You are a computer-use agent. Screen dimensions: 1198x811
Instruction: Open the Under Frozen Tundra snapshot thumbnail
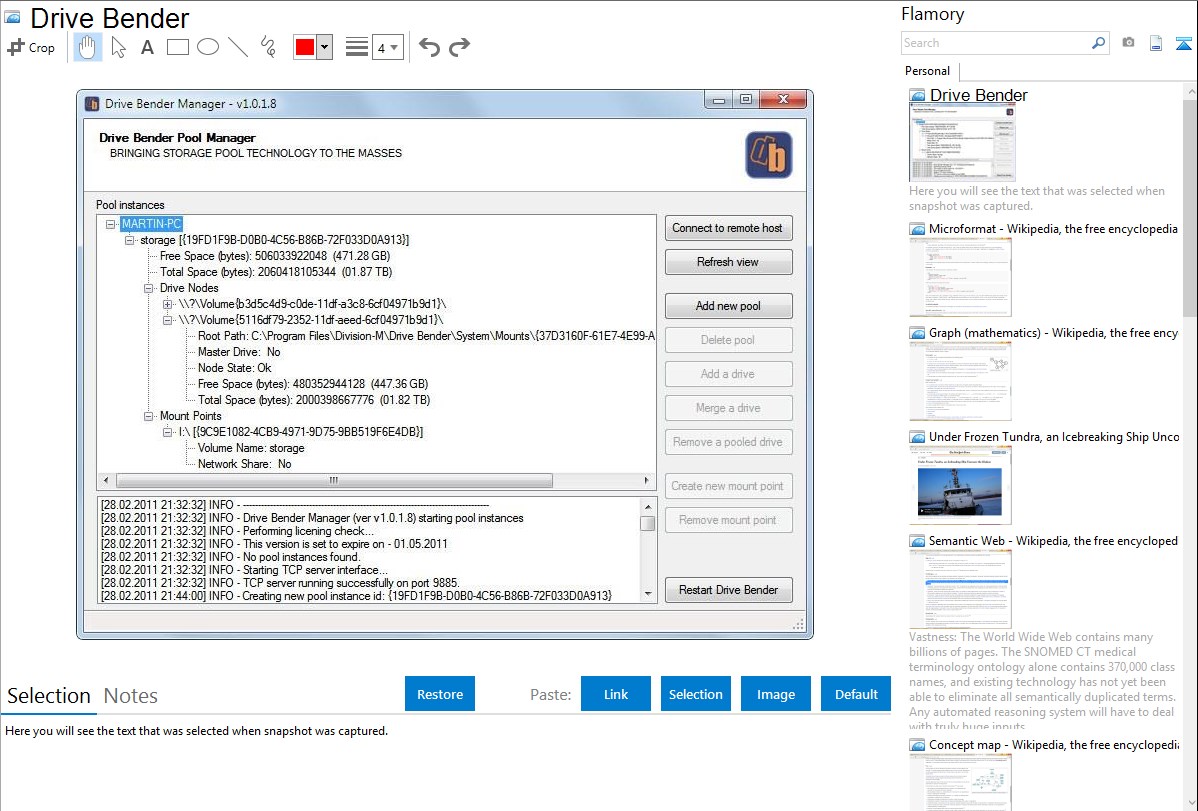click(960, 484)
